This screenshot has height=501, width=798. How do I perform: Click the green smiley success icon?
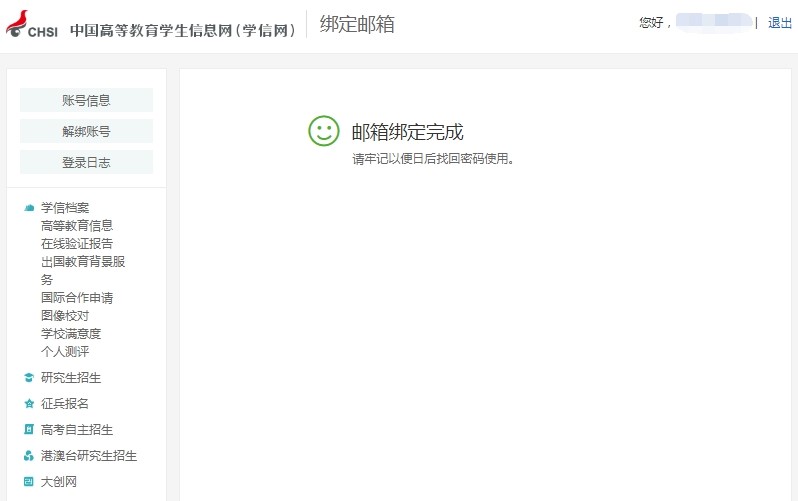coord(324,131)
